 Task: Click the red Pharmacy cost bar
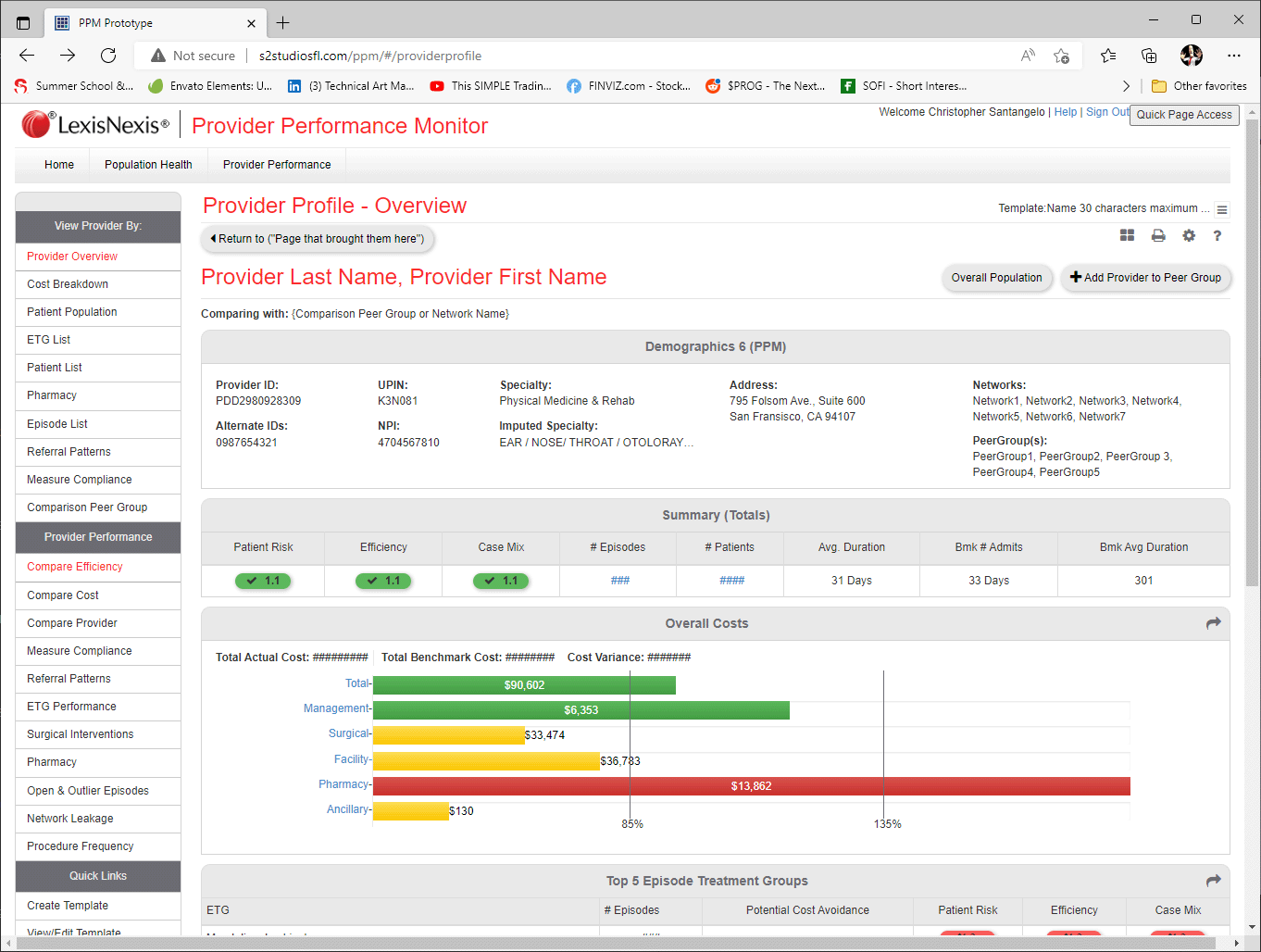751,786
